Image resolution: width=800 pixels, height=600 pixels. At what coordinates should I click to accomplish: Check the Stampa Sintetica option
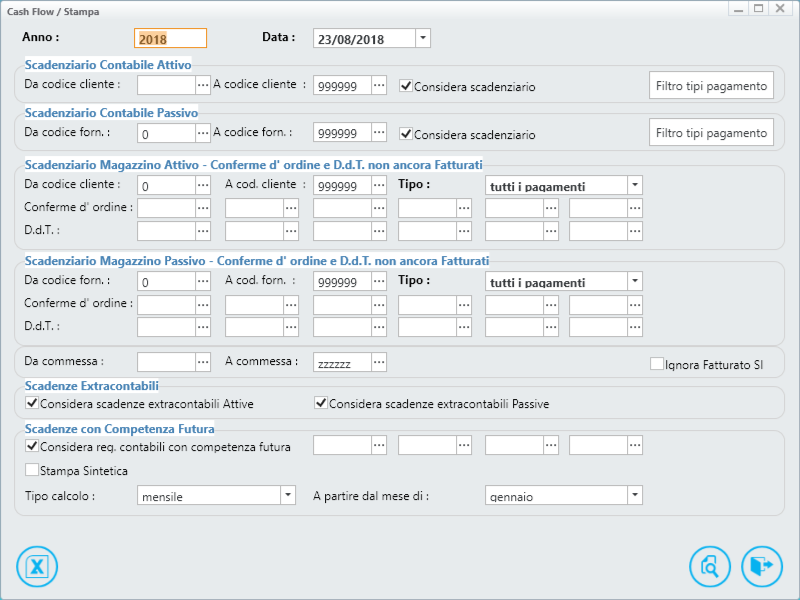click(32, 469)
